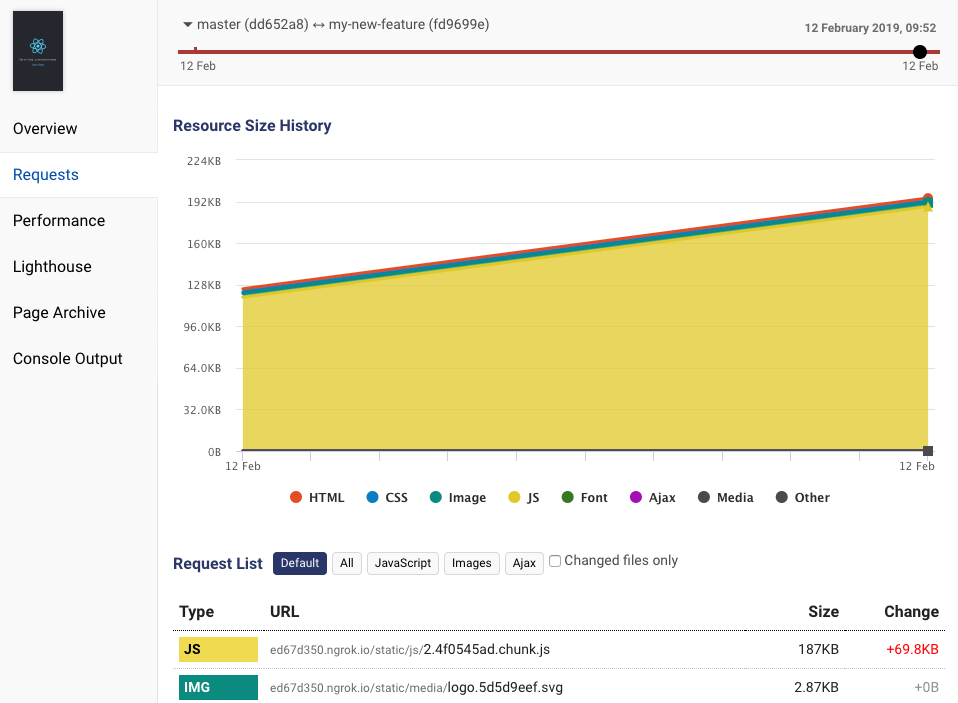Viewport: 958px width, 703px height.
Task: Open the Page Archive section
Action: click(59, 312)
